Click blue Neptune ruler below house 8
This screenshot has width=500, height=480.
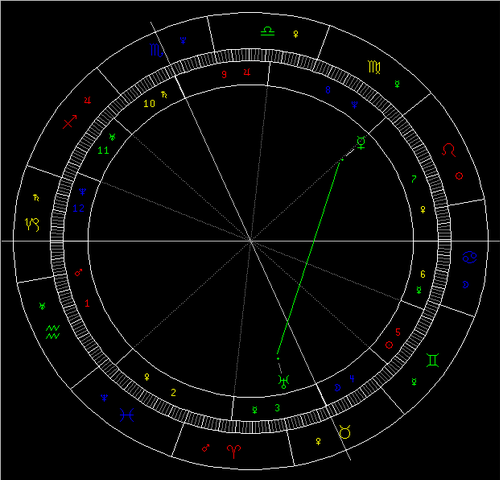point(355,105)
